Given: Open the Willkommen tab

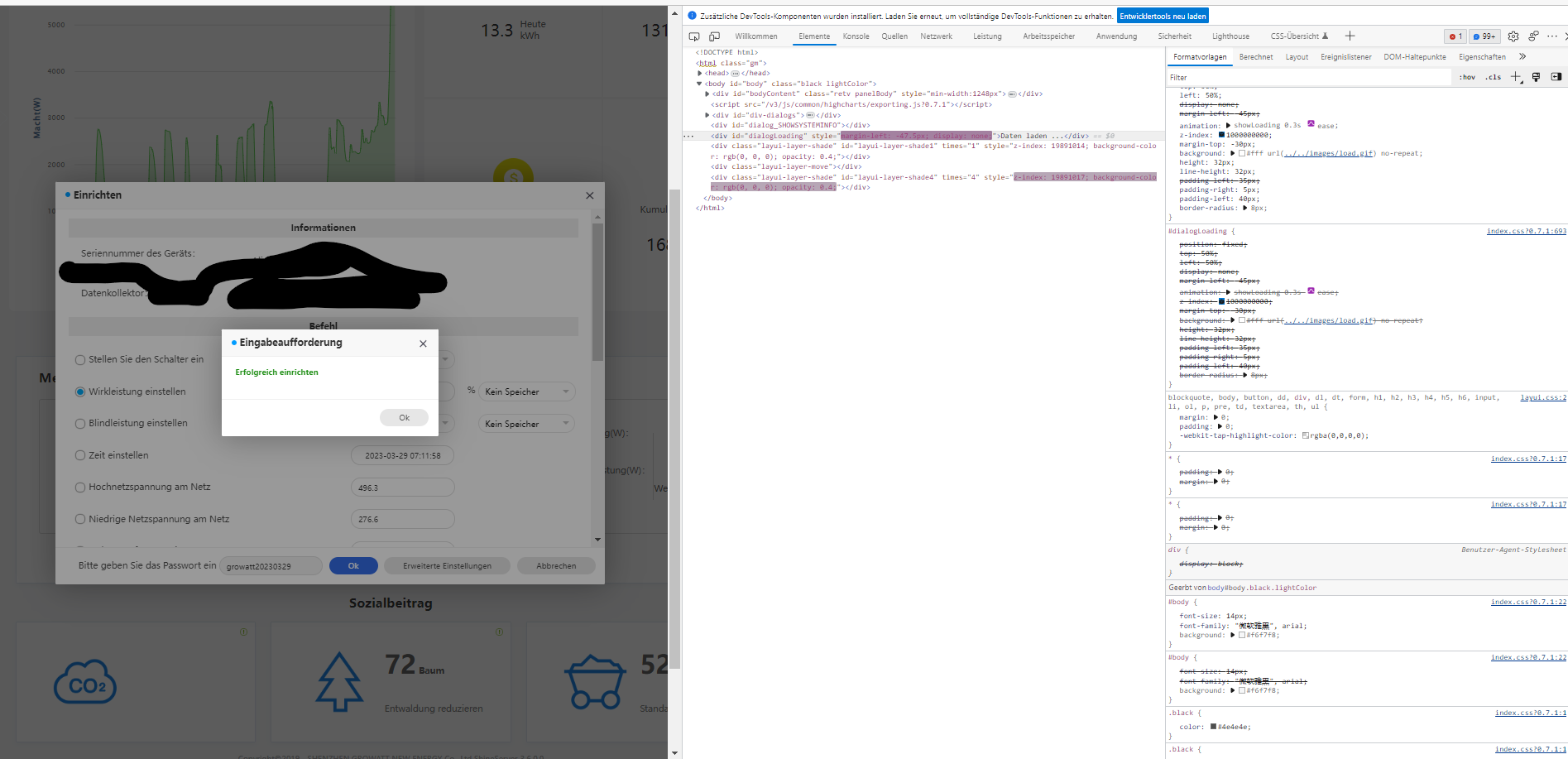Looking at the screenshot, I should (756, 36).
